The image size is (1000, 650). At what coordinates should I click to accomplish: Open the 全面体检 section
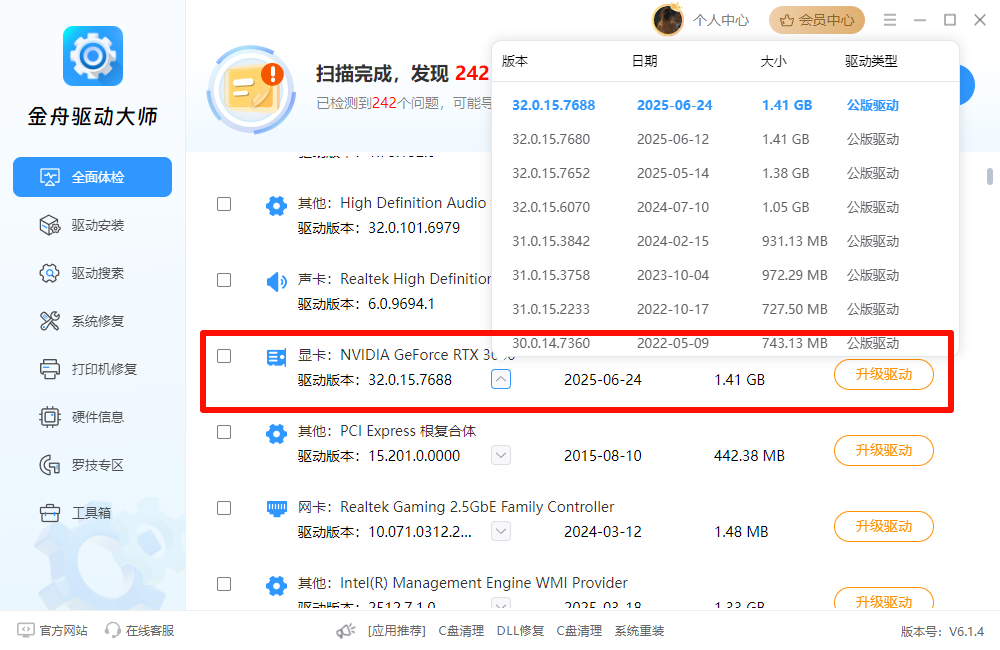click(x=92, y=177)
